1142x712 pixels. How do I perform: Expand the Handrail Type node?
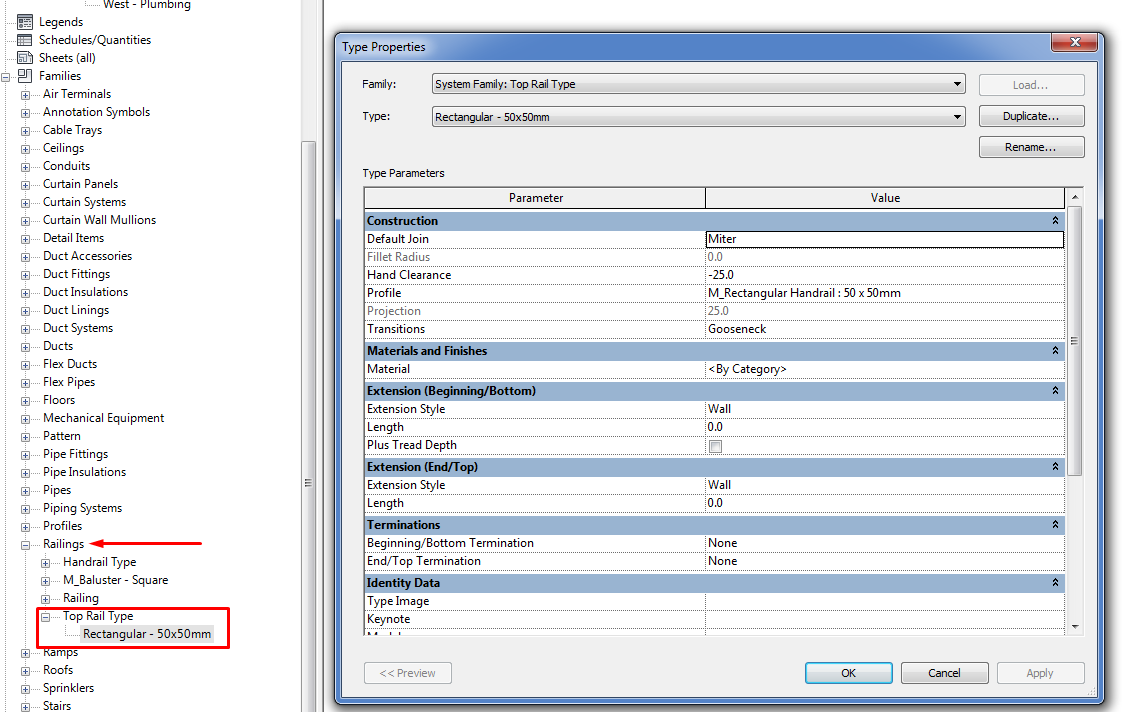coord(45,563)
